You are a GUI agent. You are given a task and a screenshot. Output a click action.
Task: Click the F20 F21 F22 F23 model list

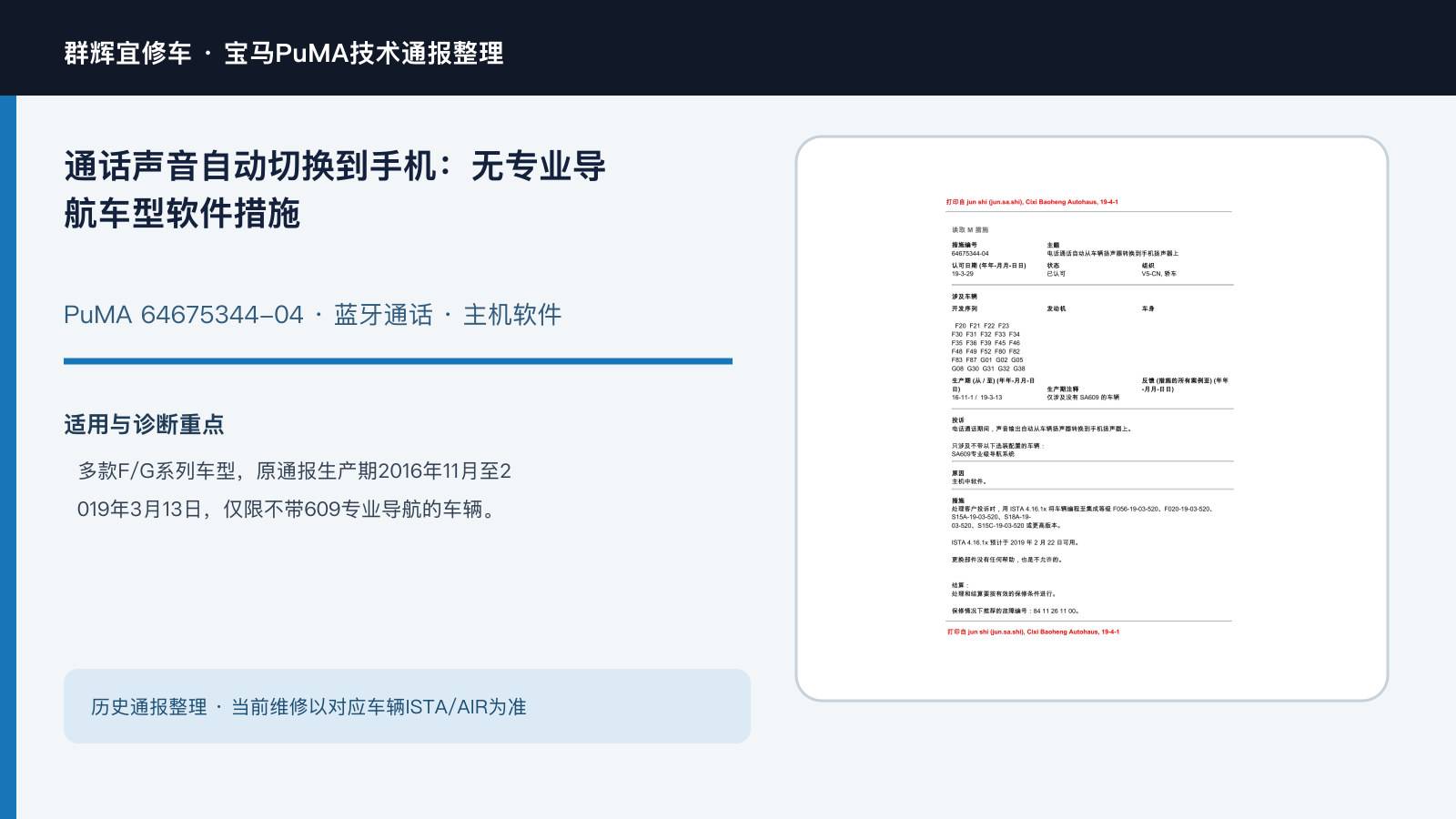click(x=982, y=326)
